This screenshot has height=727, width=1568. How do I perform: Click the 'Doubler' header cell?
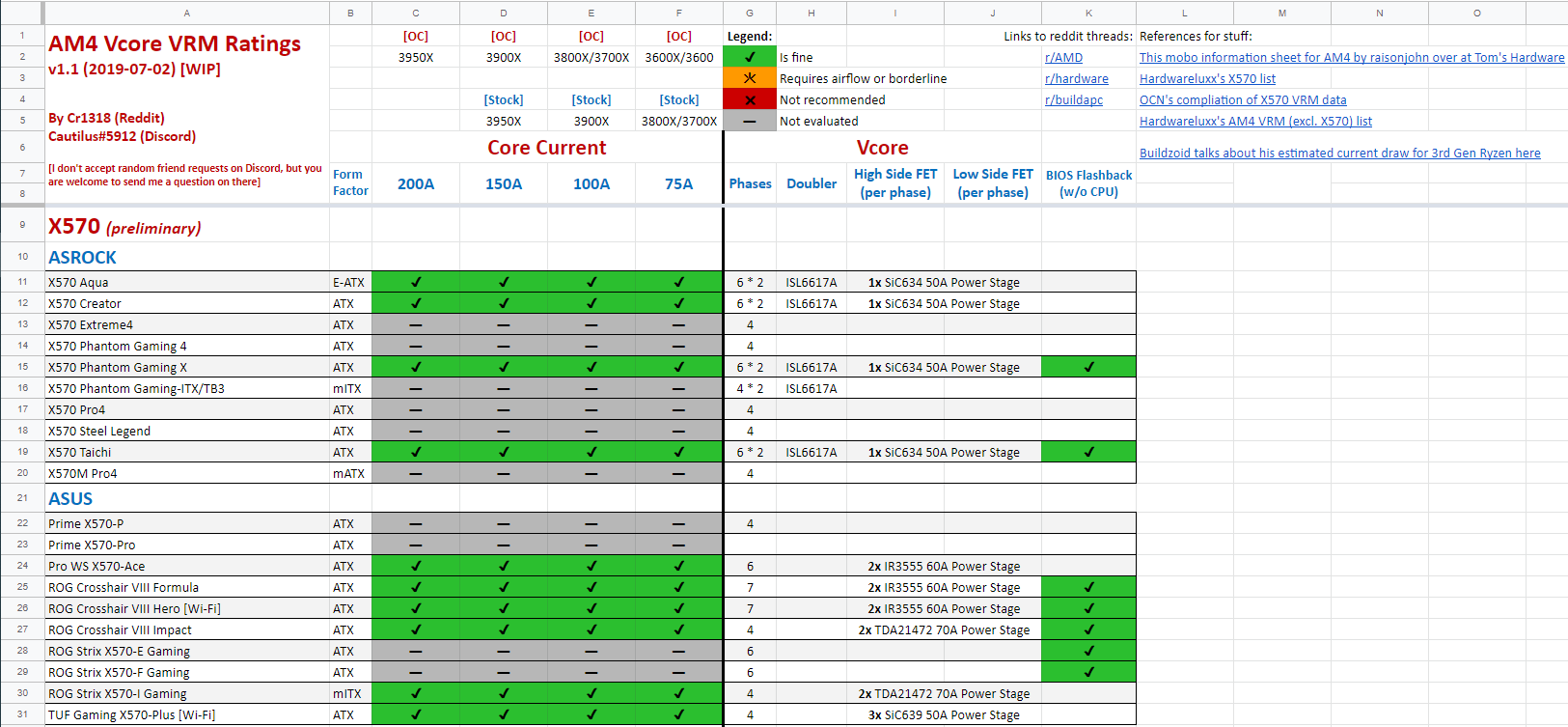(812, 183)
